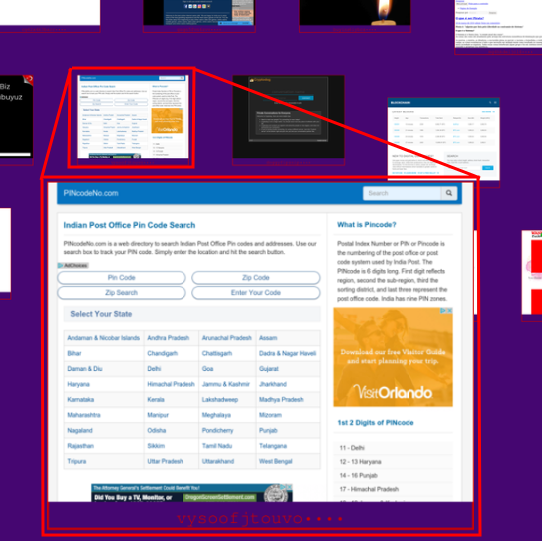Screen dimensions: 542x541
Task: Click the Zip Code pill button
Action: 256,278
